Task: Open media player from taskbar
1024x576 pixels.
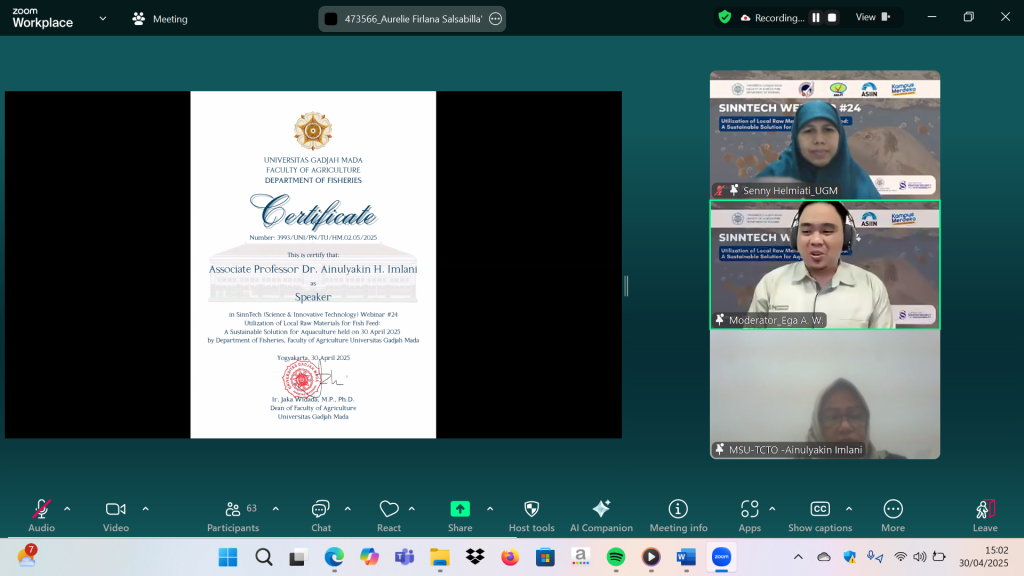Action: [650, 557]
